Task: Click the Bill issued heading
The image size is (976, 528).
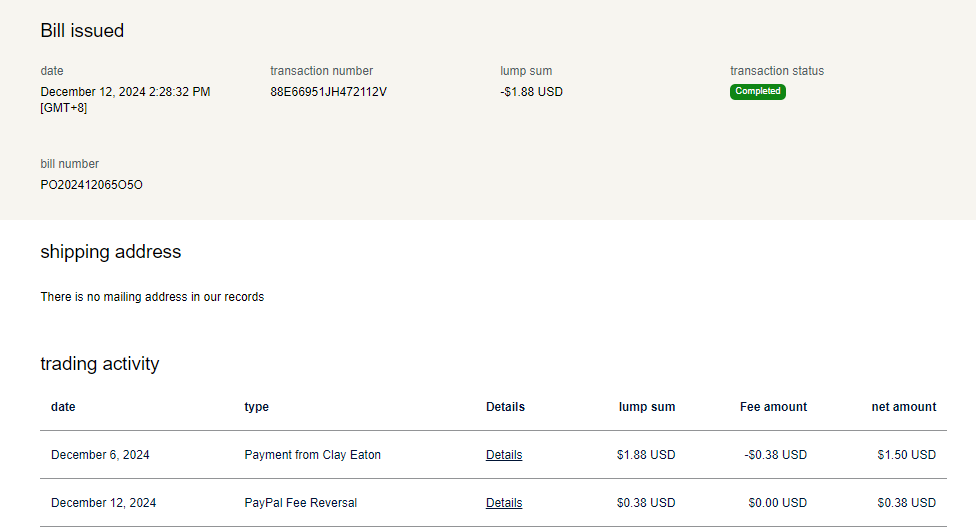Action: pos(82,31)
